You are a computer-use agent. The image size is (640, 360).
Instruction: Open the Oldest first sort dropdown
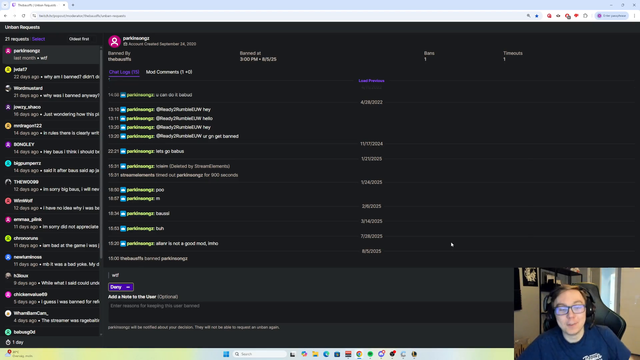point(79,39)
